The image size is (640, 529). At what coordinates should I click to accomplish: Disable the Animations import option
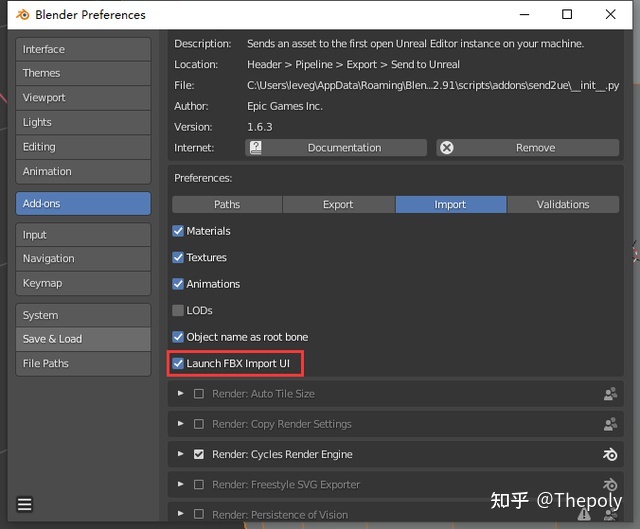coord(178,284)
